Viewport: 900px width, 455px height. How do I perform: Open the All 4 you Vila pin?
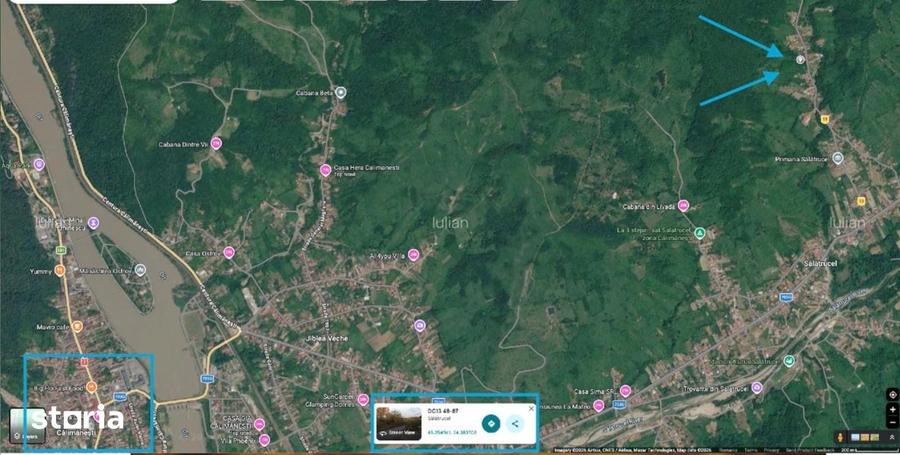tap(413, 255)
